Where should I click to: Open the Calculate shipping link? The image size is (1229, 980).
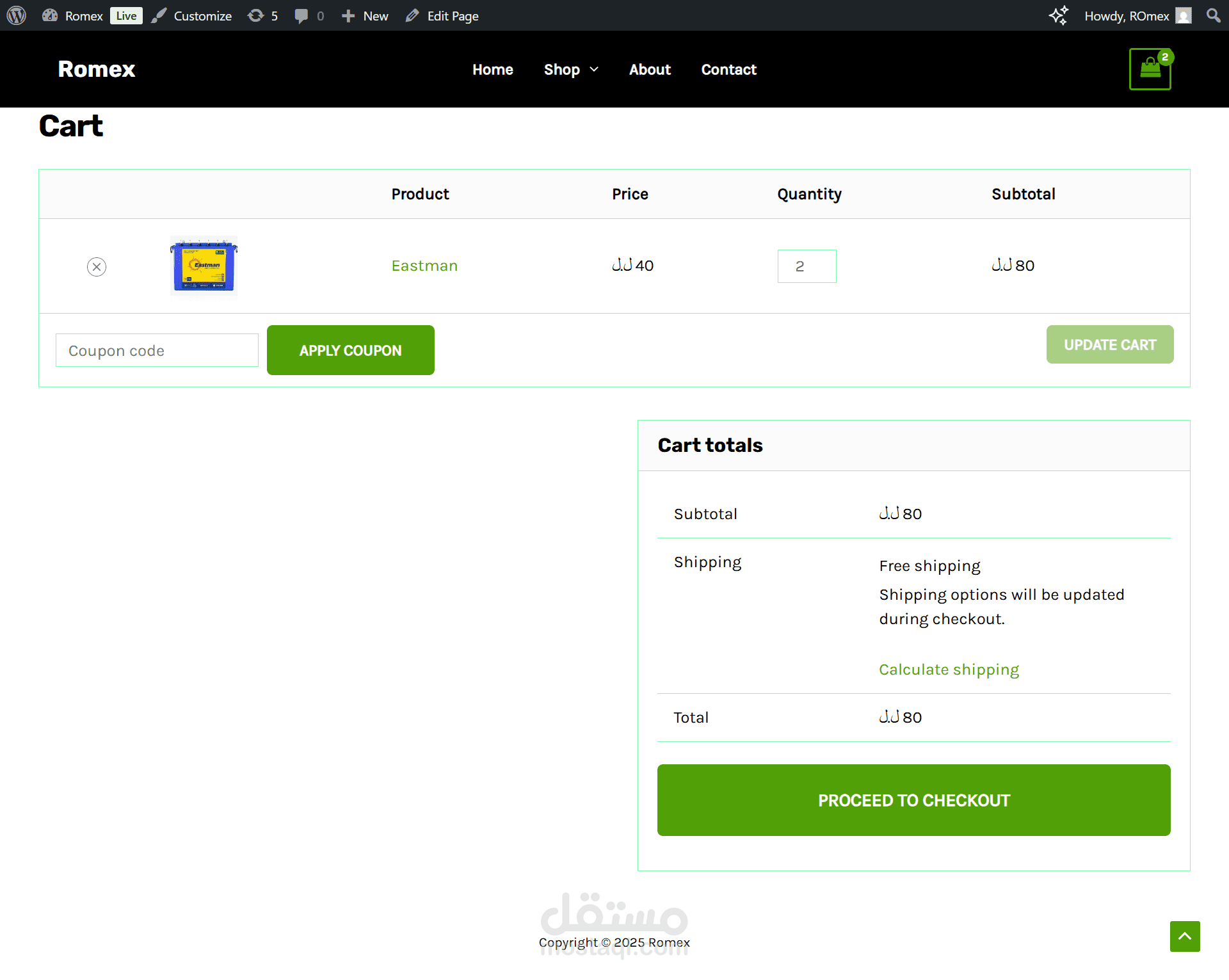click(949, 670)
